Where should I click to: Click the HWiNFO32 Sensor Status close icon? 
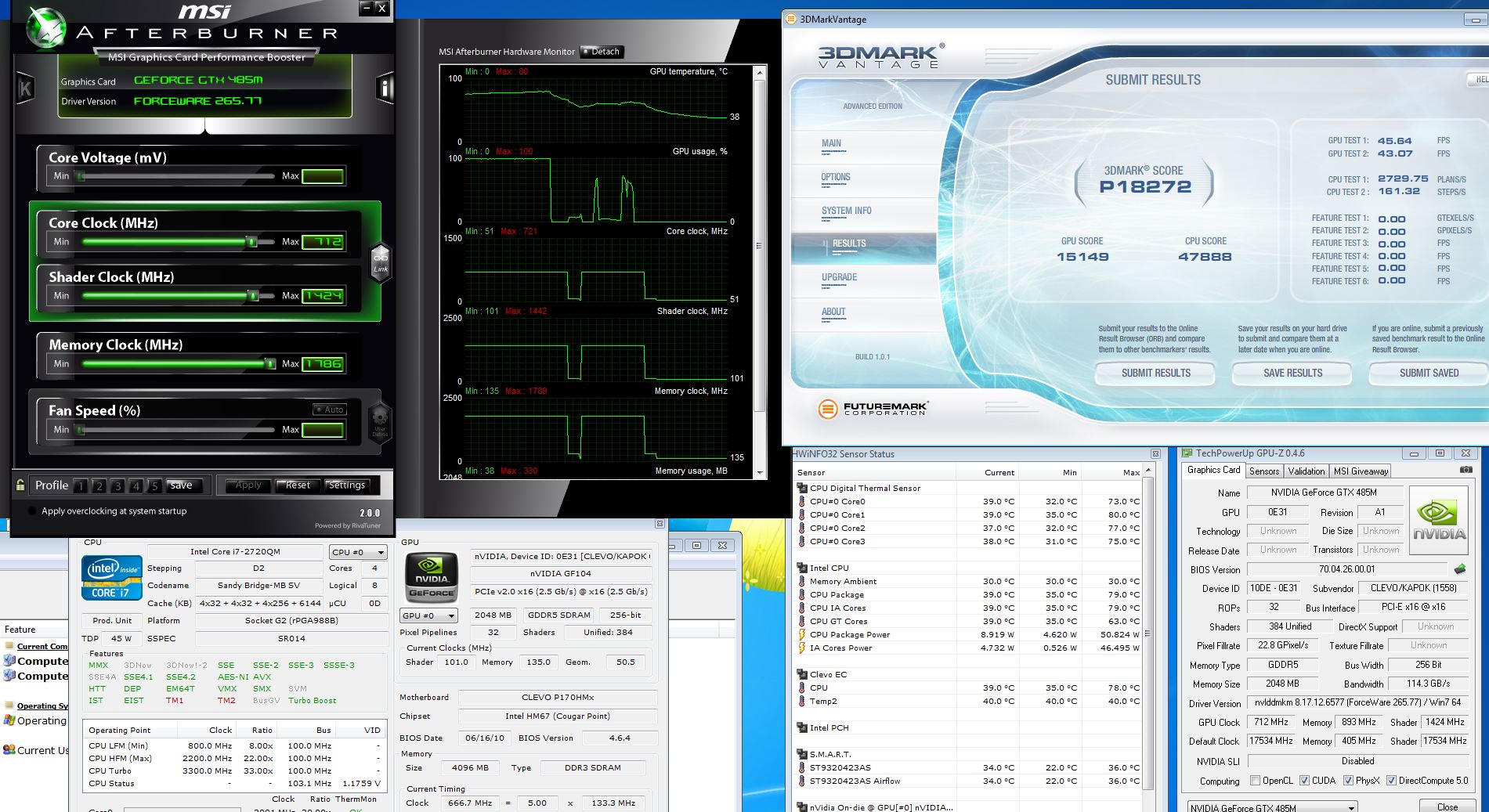point(1155,454)
